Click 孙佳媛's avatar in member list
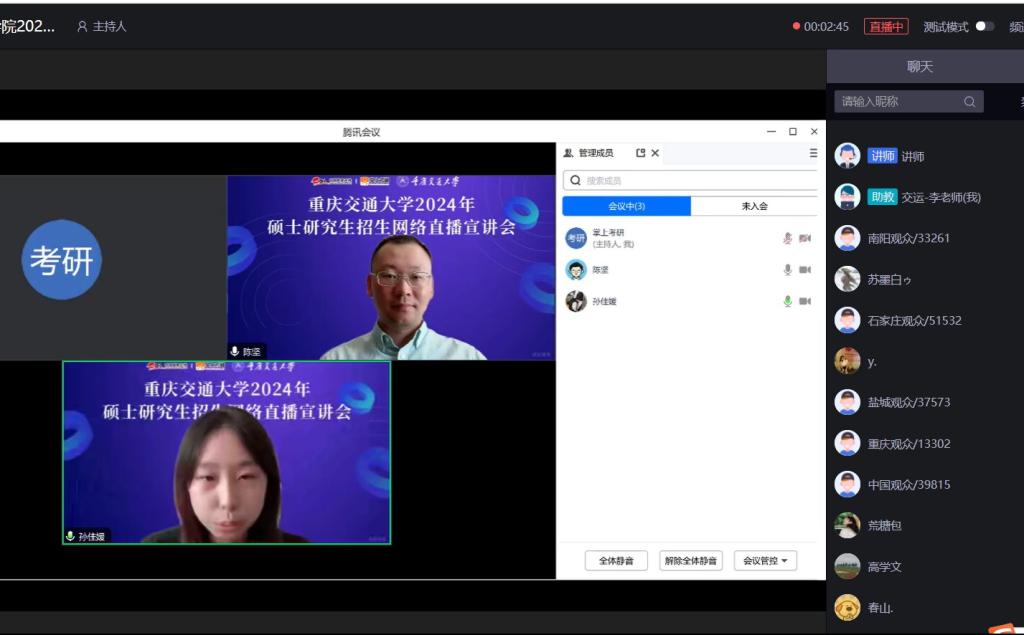This screenshot has width=1024, height=635. click(576, 301)
